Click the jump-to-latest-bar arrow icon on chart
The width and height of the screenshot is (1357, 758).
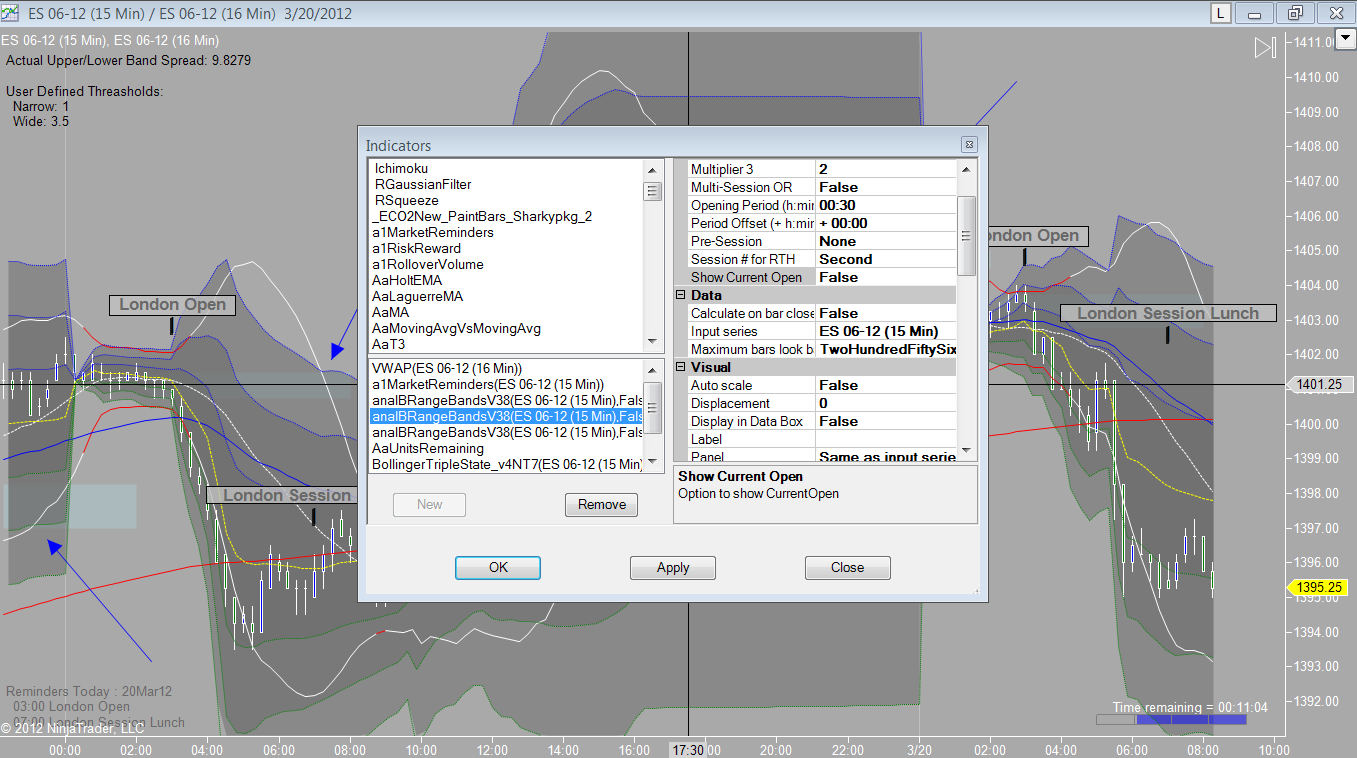tap(1265, 48)
